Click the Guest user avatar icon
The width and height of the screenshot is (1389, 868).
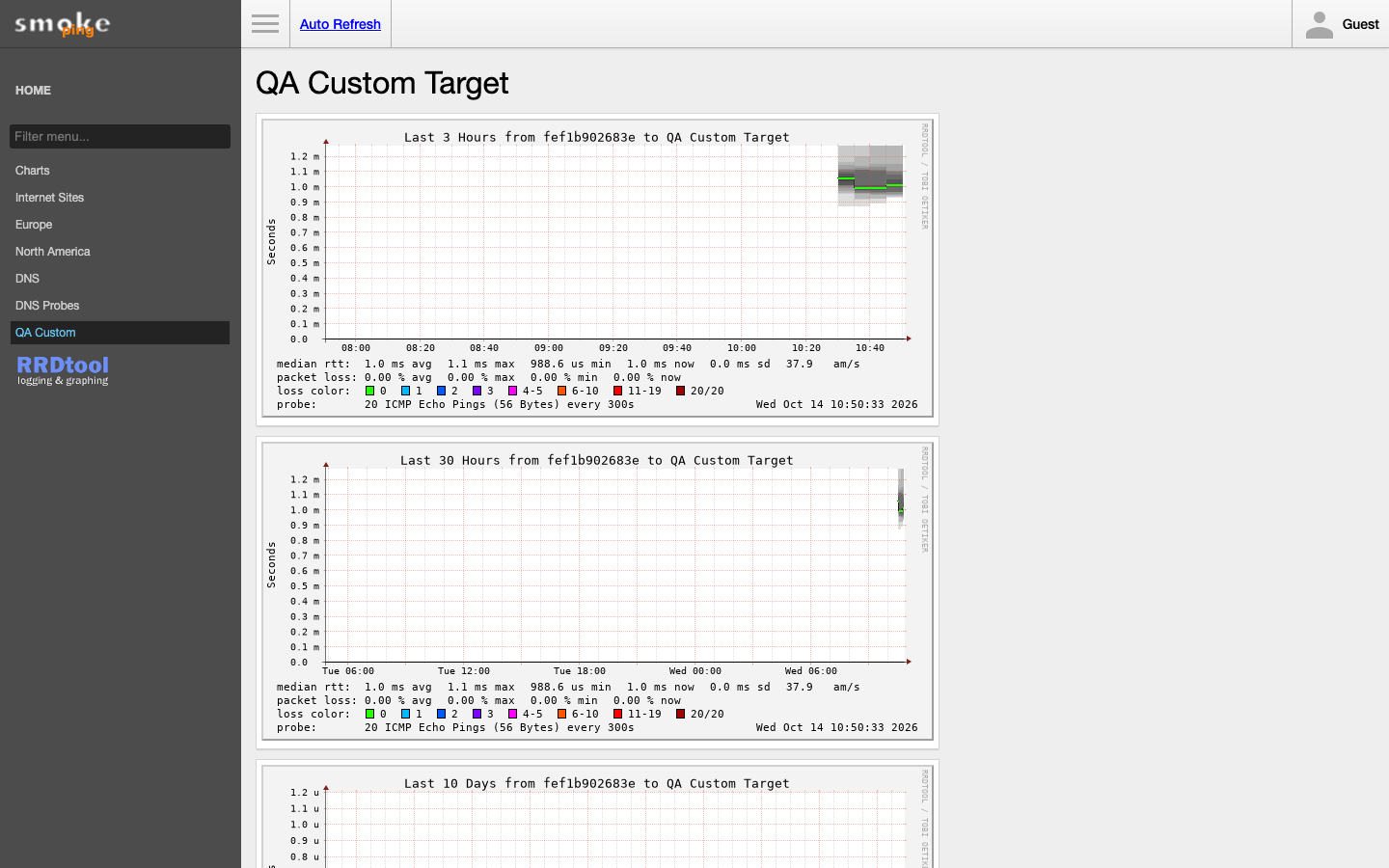pos(1319,24)
